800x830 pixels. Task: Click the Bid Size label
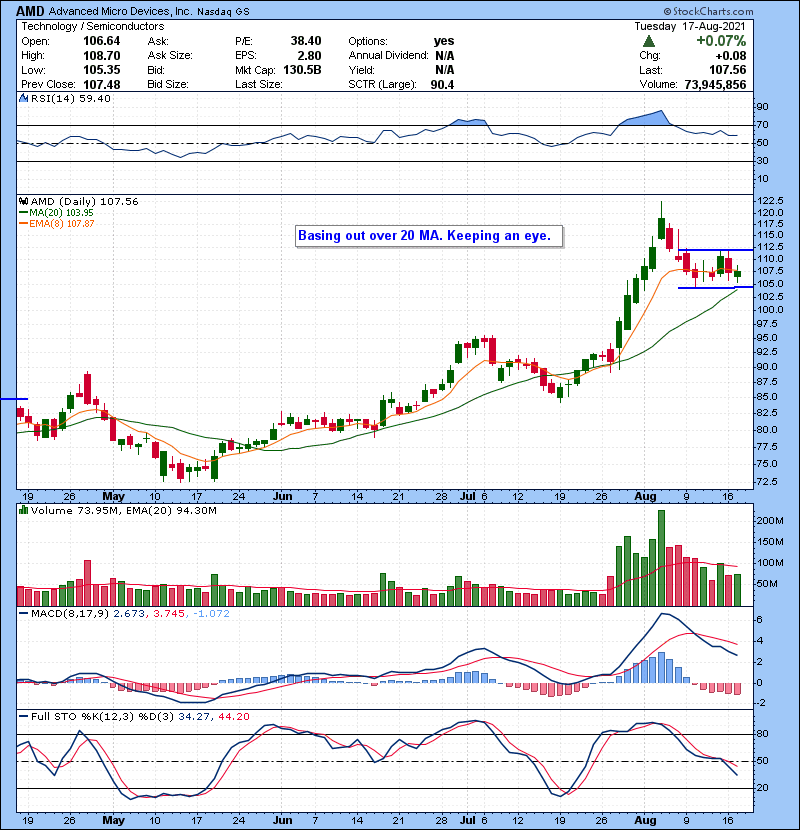tap(168, 85)
